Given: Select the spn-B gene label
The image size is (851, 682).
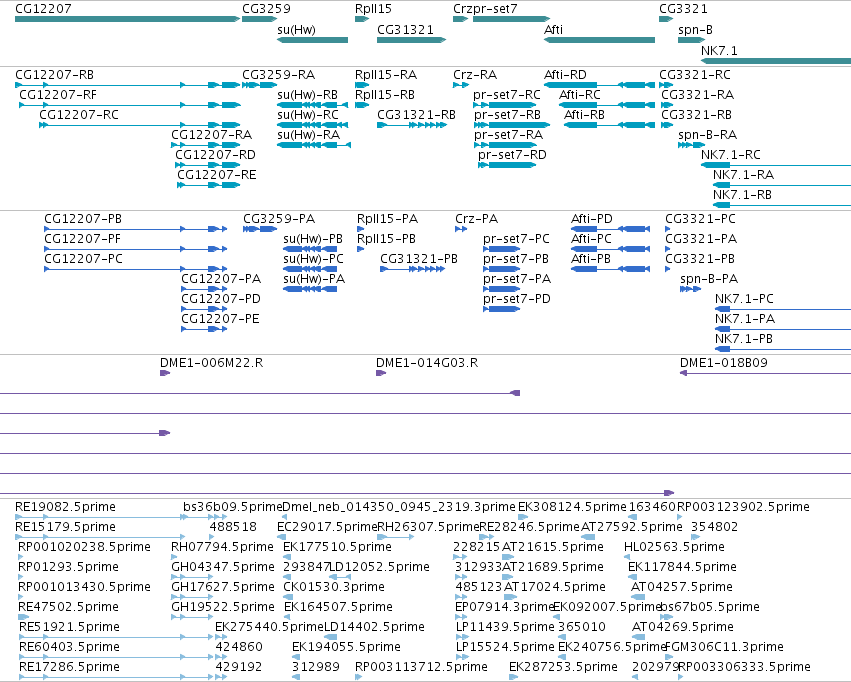Looking at the screenshot, I should (x=695, y=29).
